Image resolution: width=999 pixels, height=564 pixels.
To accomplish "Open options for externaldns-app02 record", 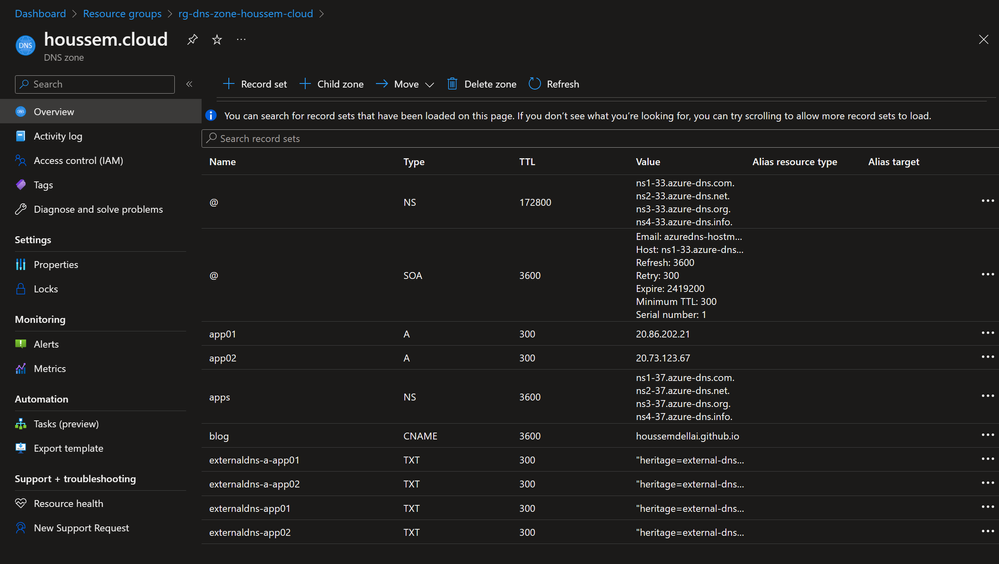I will tap(988, 531).
